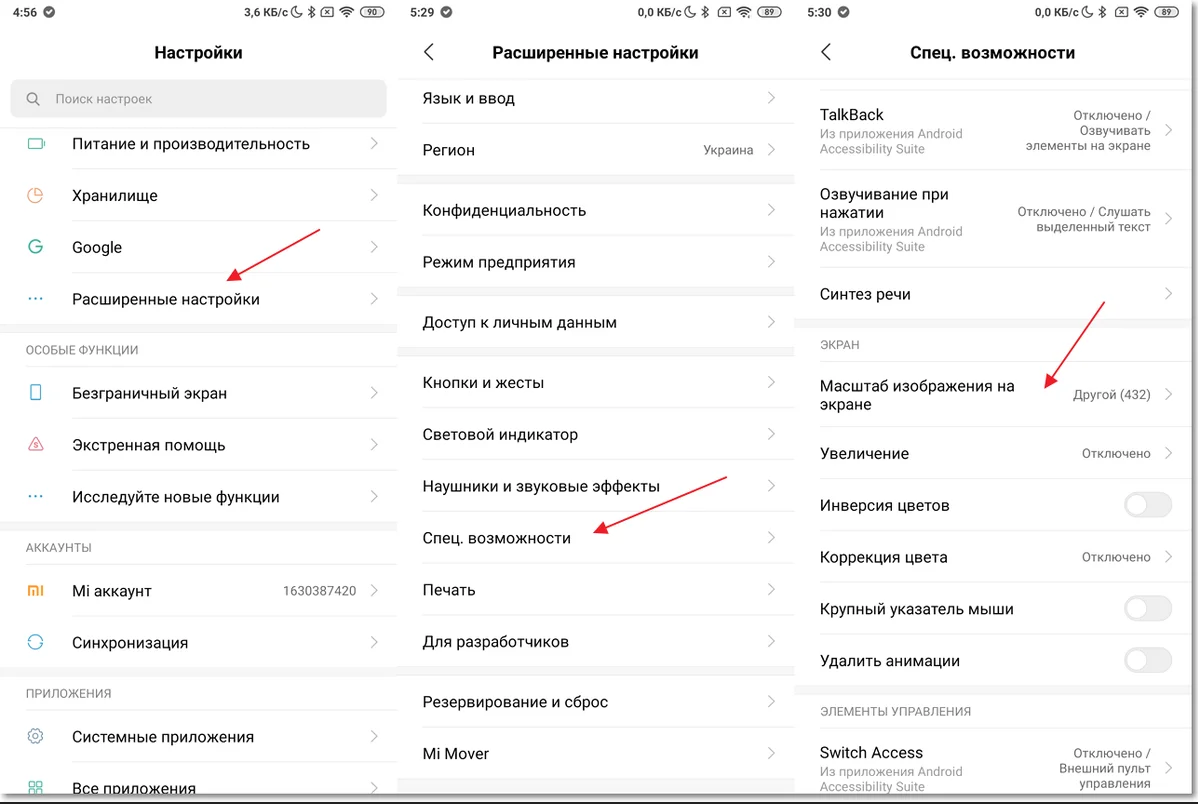1198x804 pixels.
Task: Turn on the Удалить анимации switch
Action: (1147, 661)
